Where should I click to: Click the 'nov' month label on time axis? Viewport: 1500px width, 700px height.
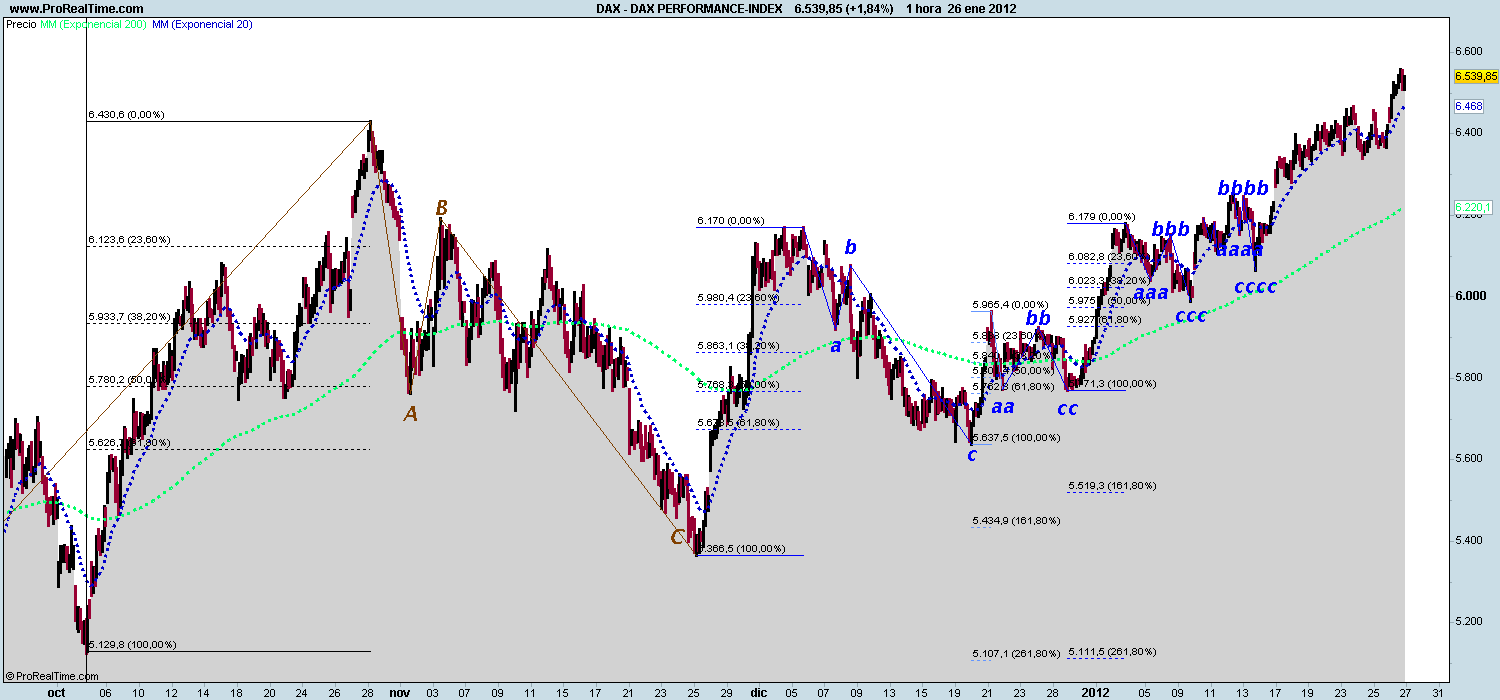pyautogui.click(x=399, y=691)
